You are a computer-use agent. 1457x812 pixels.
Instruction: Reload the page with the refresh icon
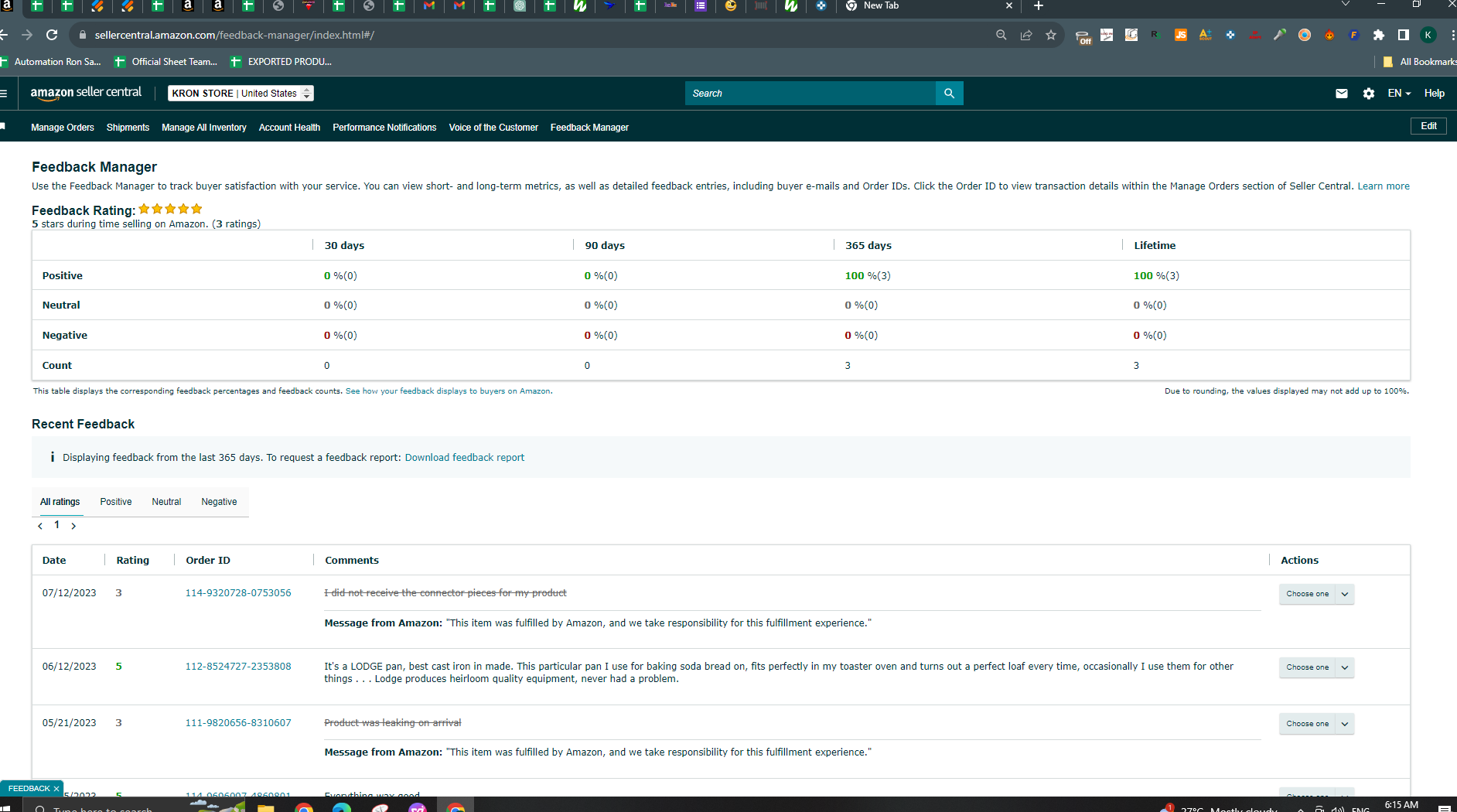coord(52,35)
